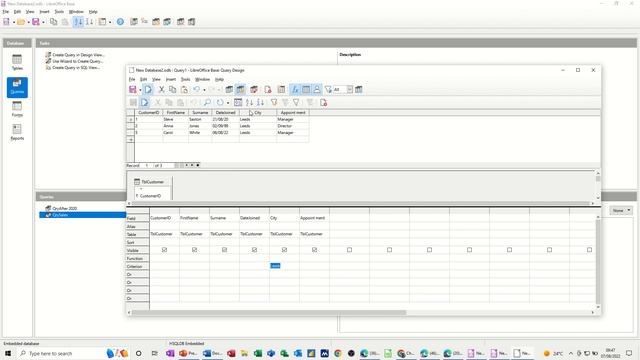The image size is (640, 360).
Task: Click Open folder icon in main Base toolbar
Action: pos(21,22)
